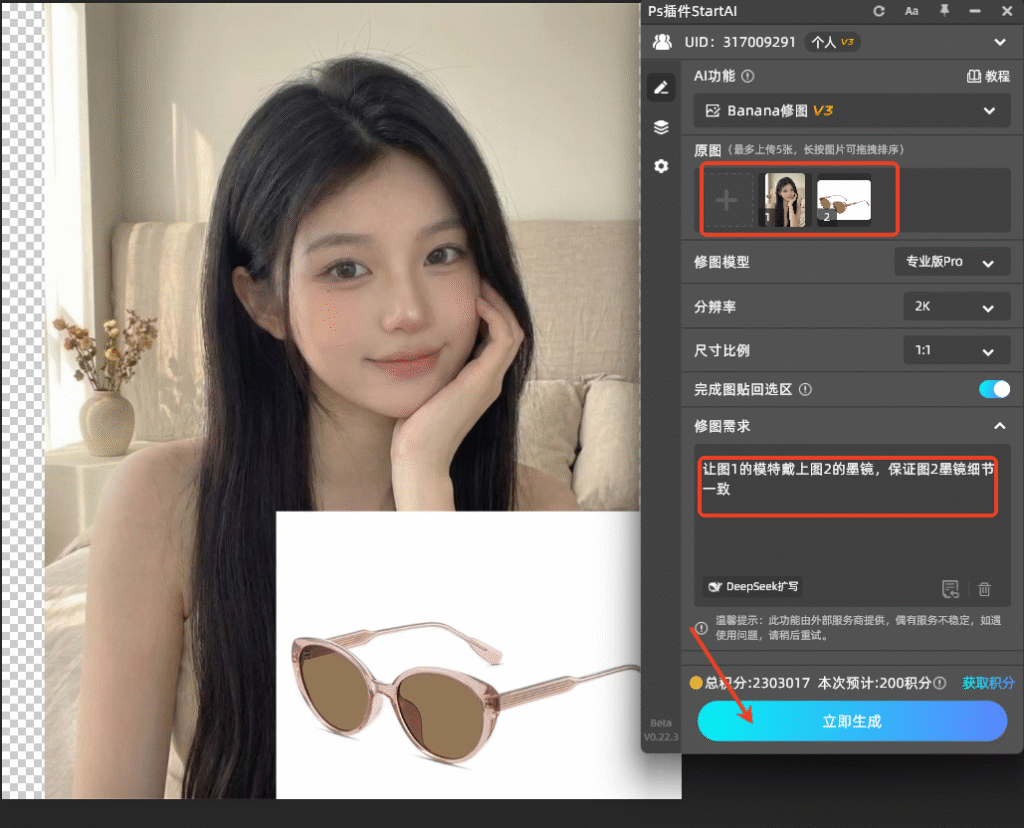Collapse the 修图需求 section
Image resolution: width=1024 pixels, height=828 pixels.
click(999, 425)
